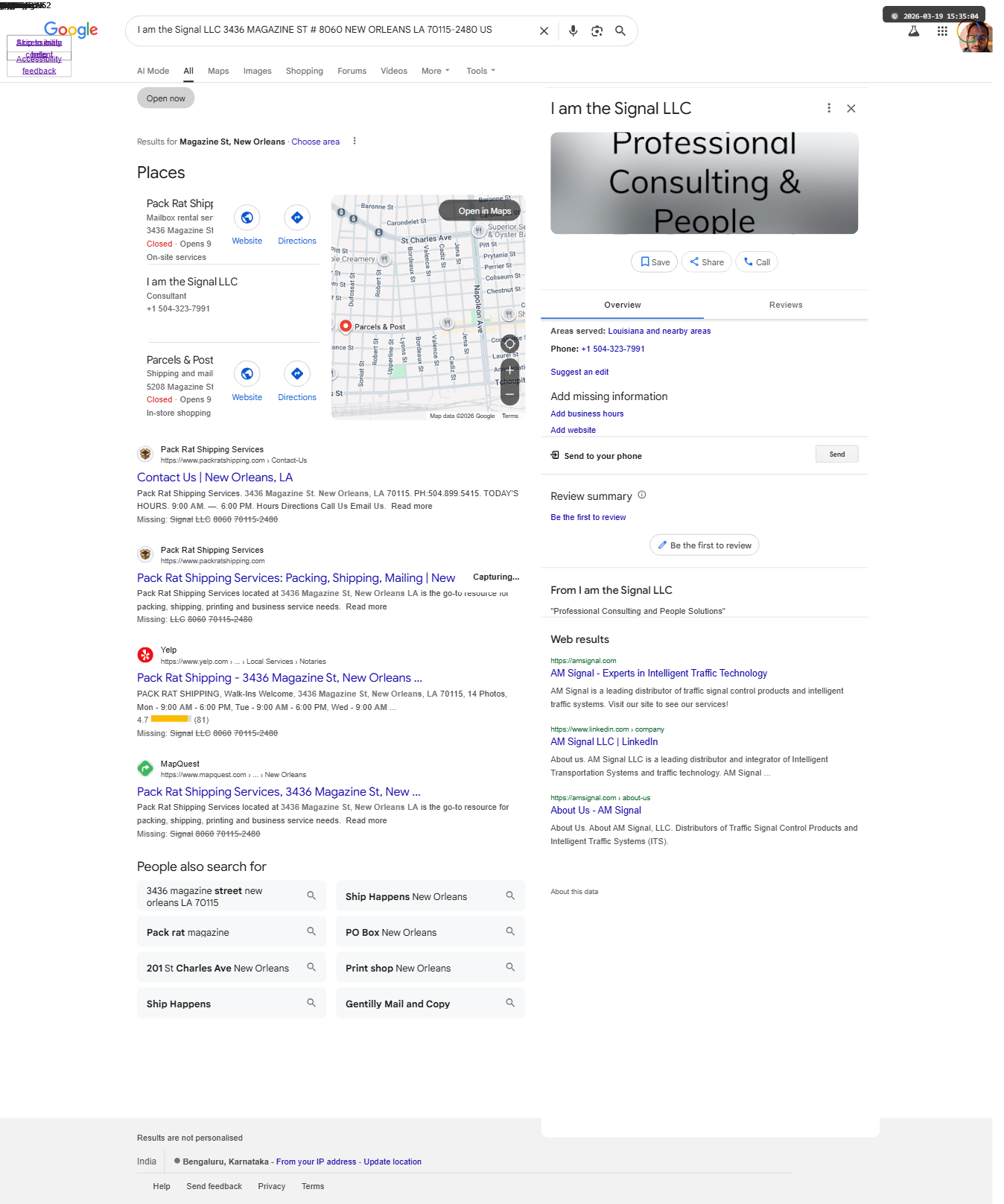
Task: Clear the search box with the X icon
Action: (544, 31)
